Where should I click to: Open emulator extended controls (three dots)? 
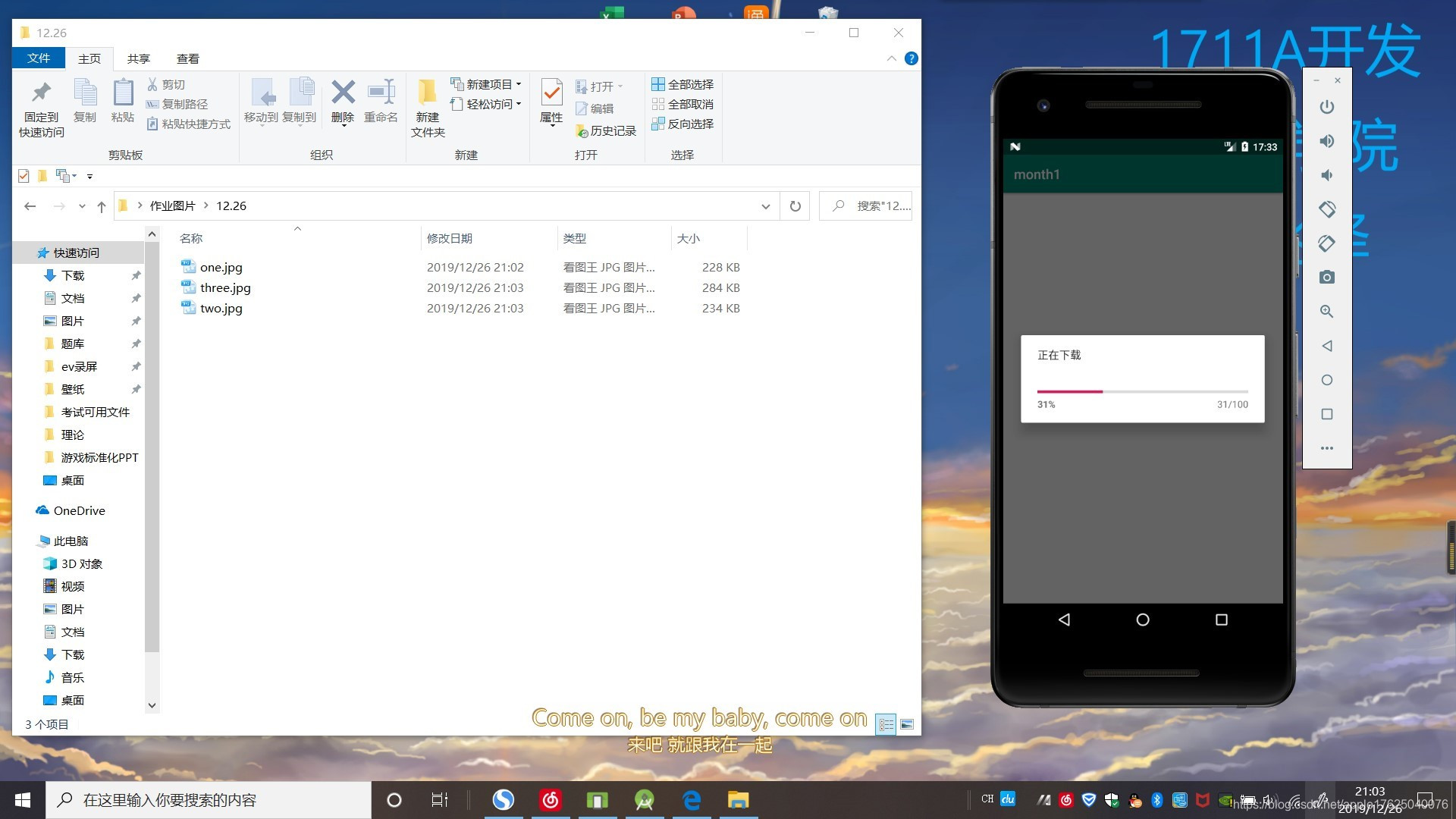1326,448
